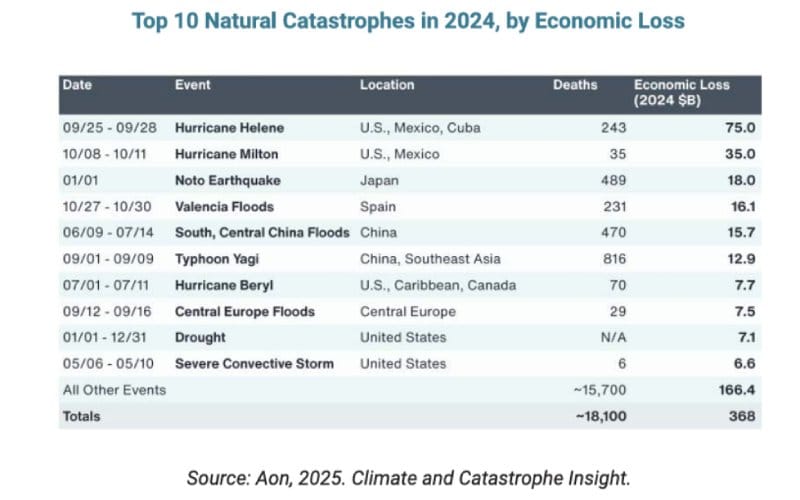
Task: Select the Drought event name
Action: (x=200, y=337)
